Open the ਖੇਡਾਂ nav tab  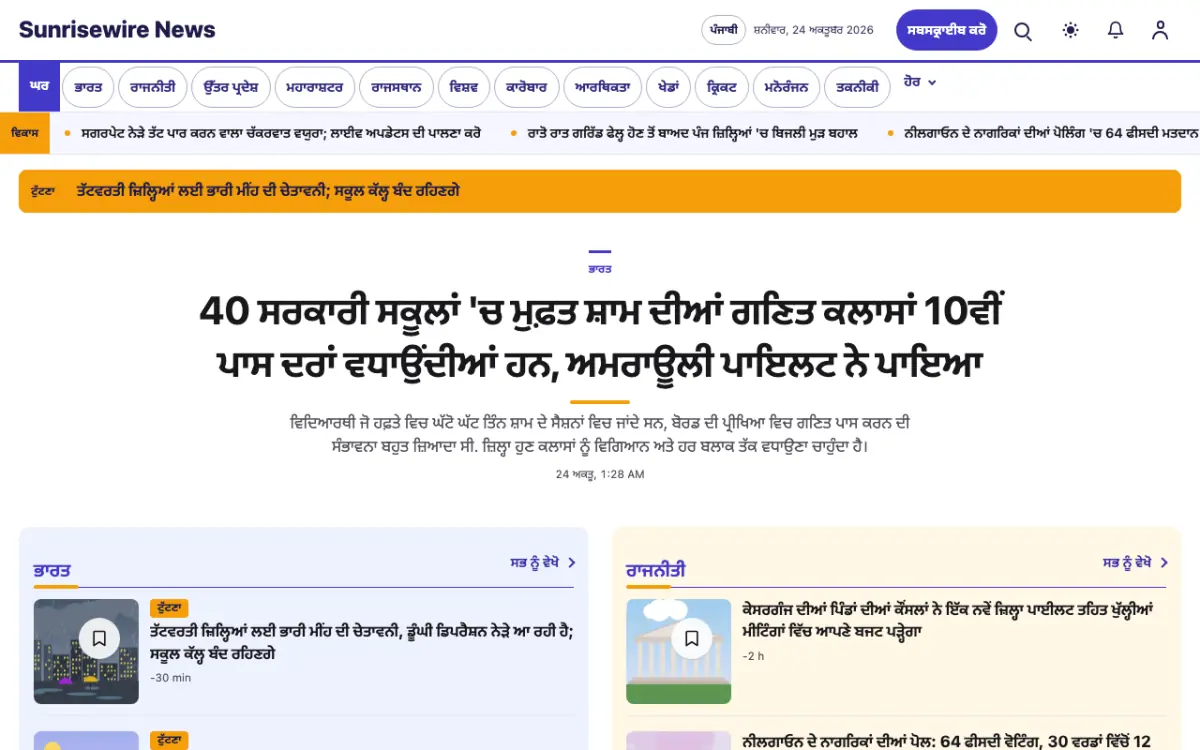pyautogui.click(x=668, y=87)
